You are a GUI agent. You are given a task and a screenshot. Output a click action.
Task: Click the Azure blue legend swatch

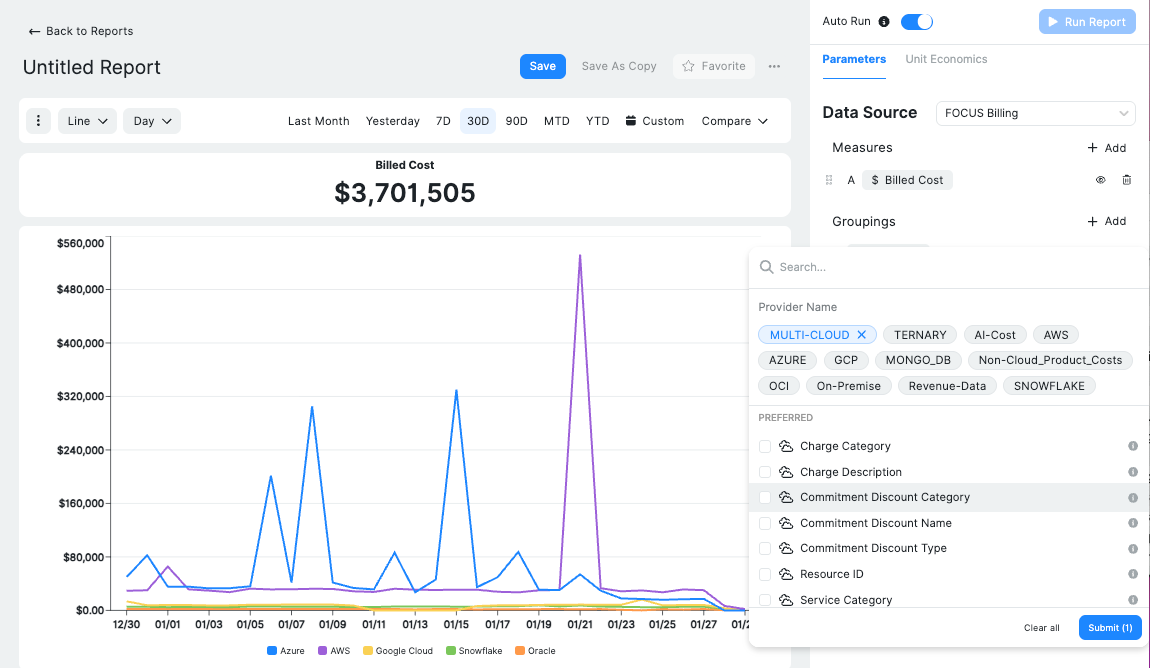pyautogui.click(x=272, y=650)
